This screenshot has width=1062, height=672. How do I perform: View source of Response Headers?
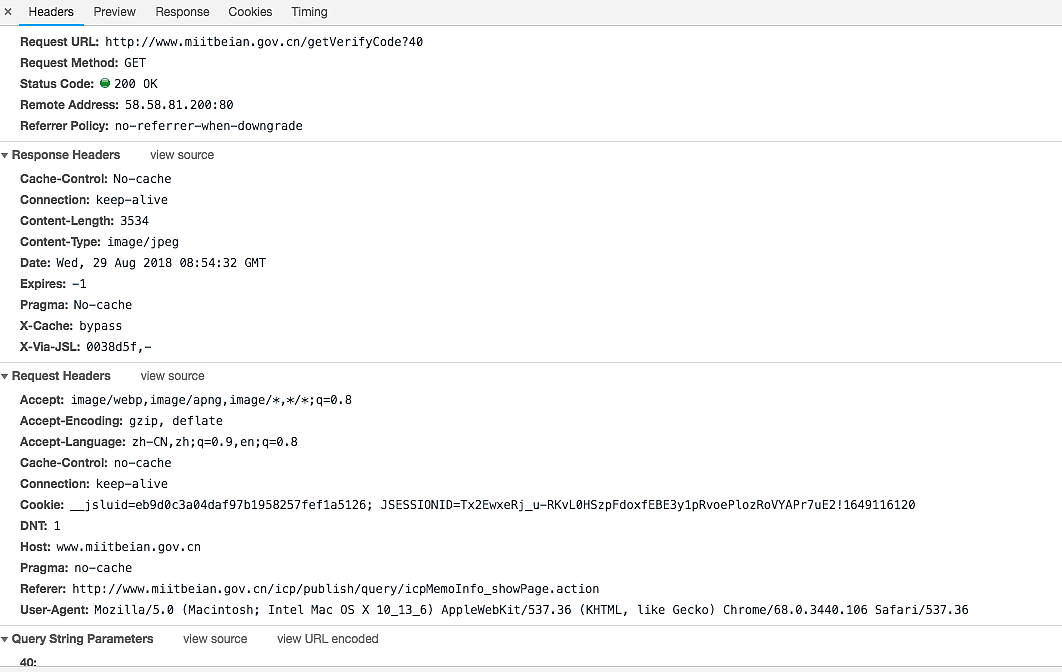click(182, 155)
